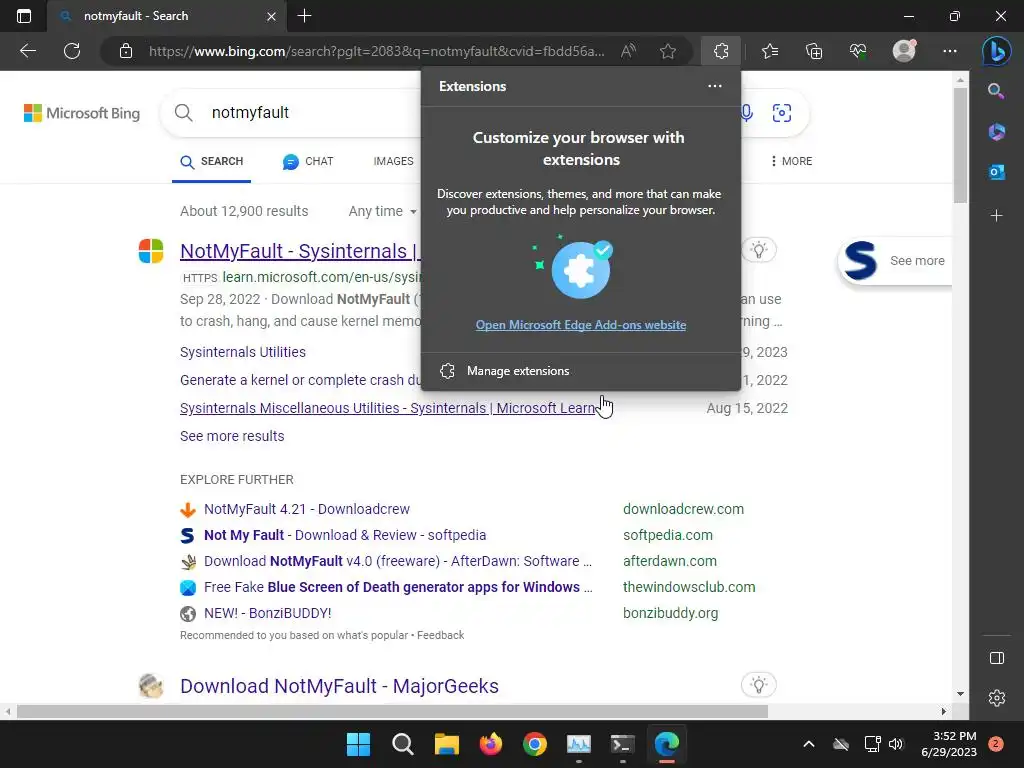Image resolution: width=1024 pixels, height=768 pixels.
Task: Close the notmyfault - Search tab
Action: click(271, 17)
